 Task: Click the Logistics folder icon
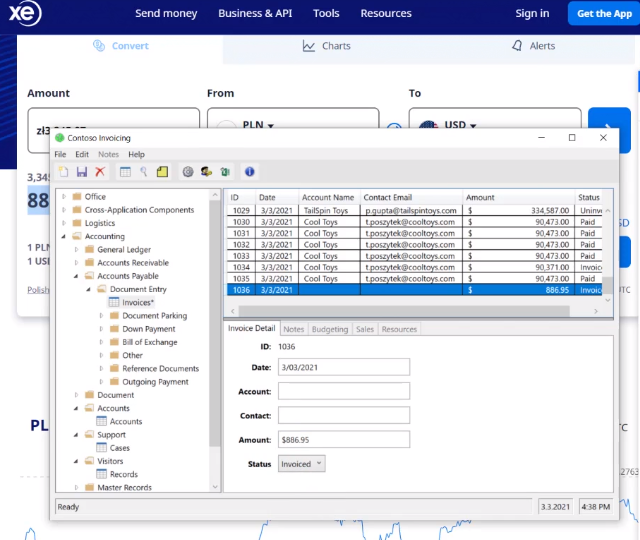(77, 223)
